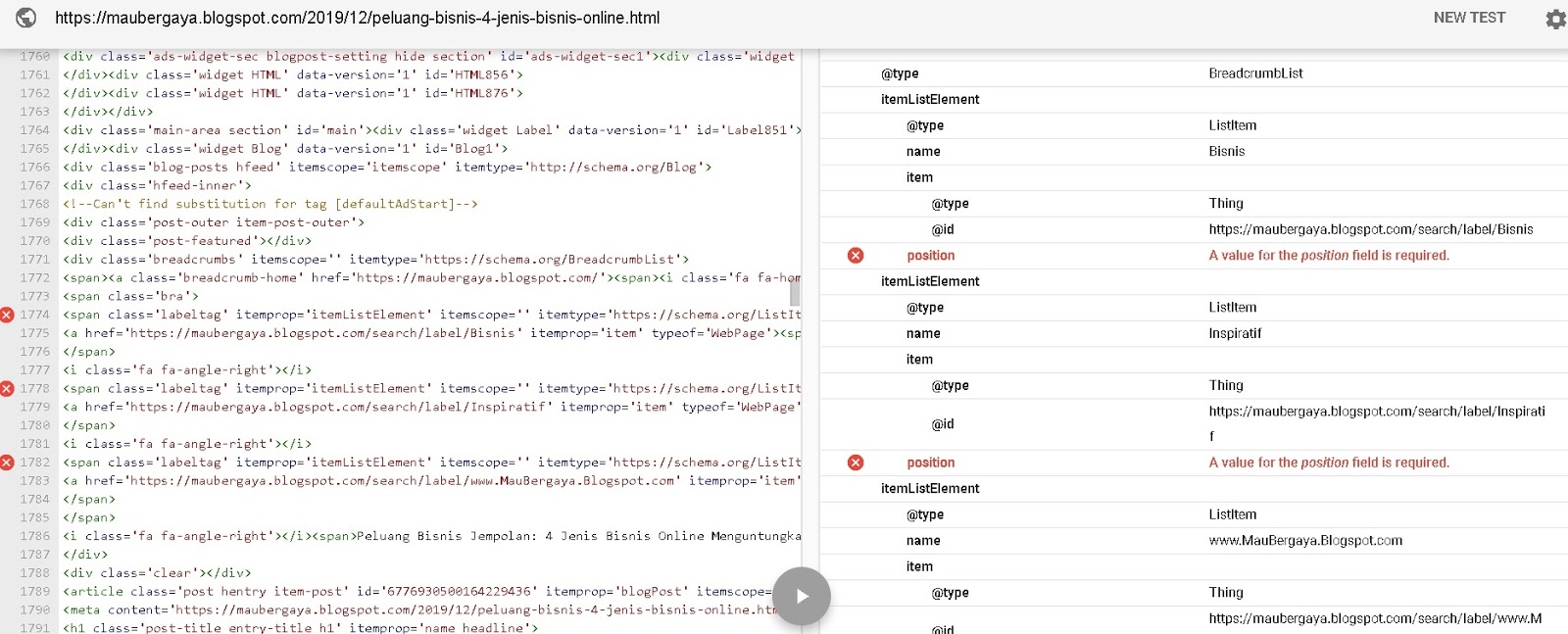Screen dimensions: 1568x634
Task: Click the error icon on line 1778
Action: [x=7, y=388]
